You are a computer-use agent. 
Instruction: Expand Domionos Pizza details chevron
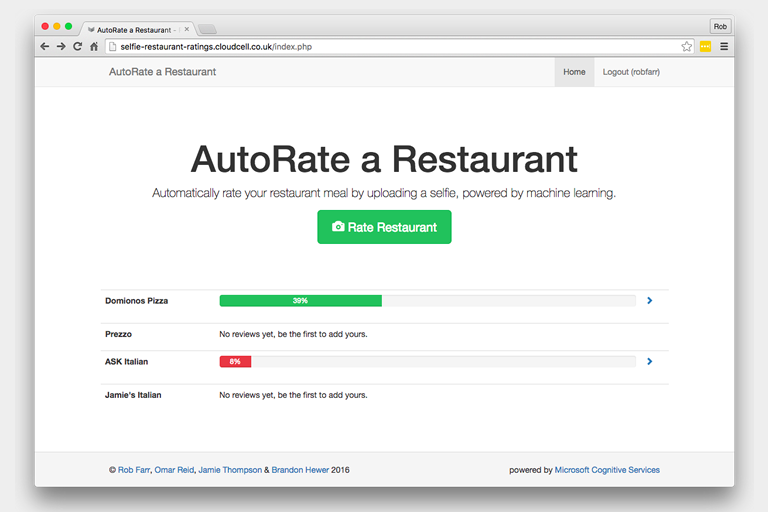coord(649,300)
